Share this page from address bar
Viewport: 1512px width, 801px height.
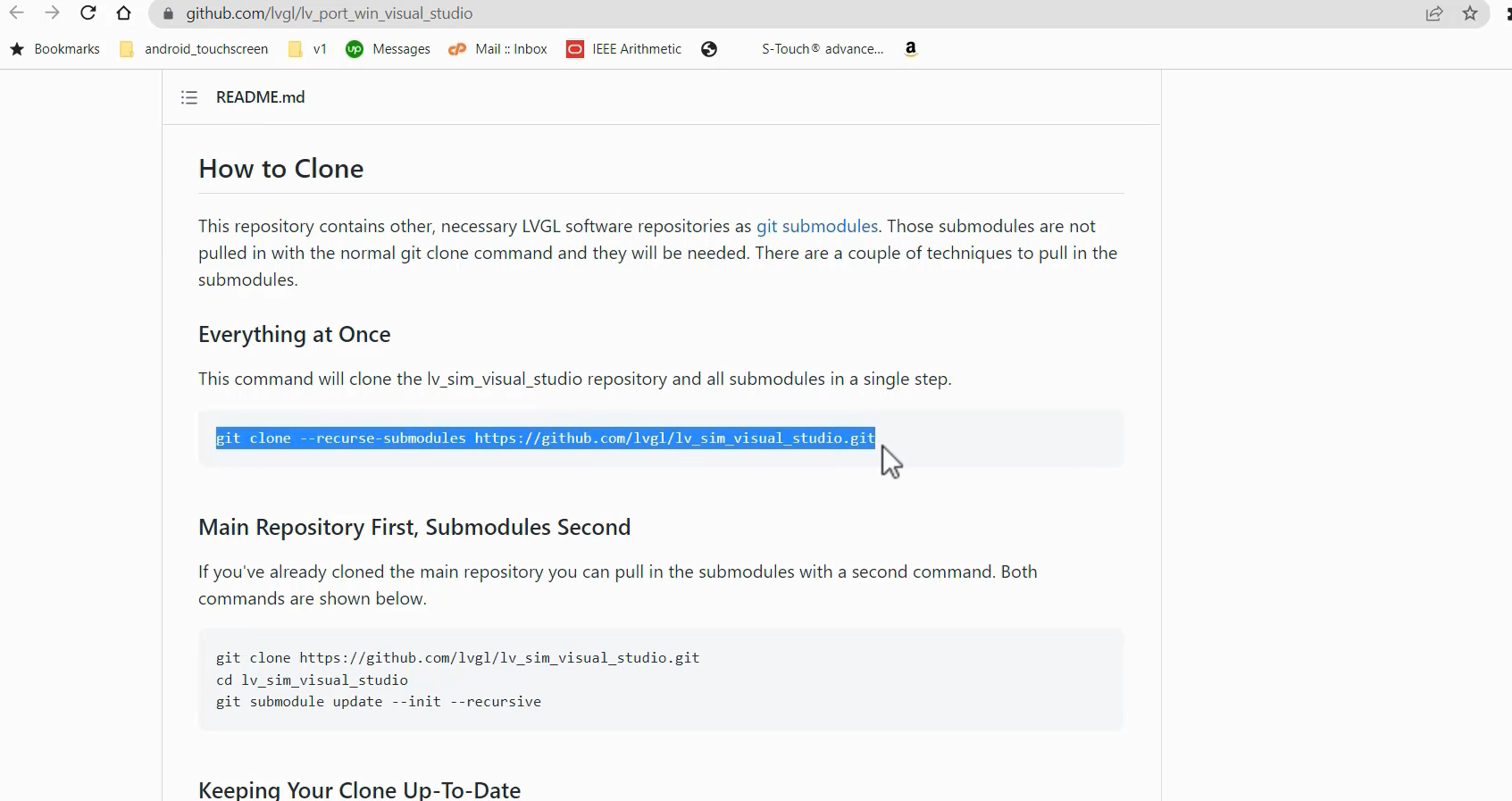(1434, 14)
